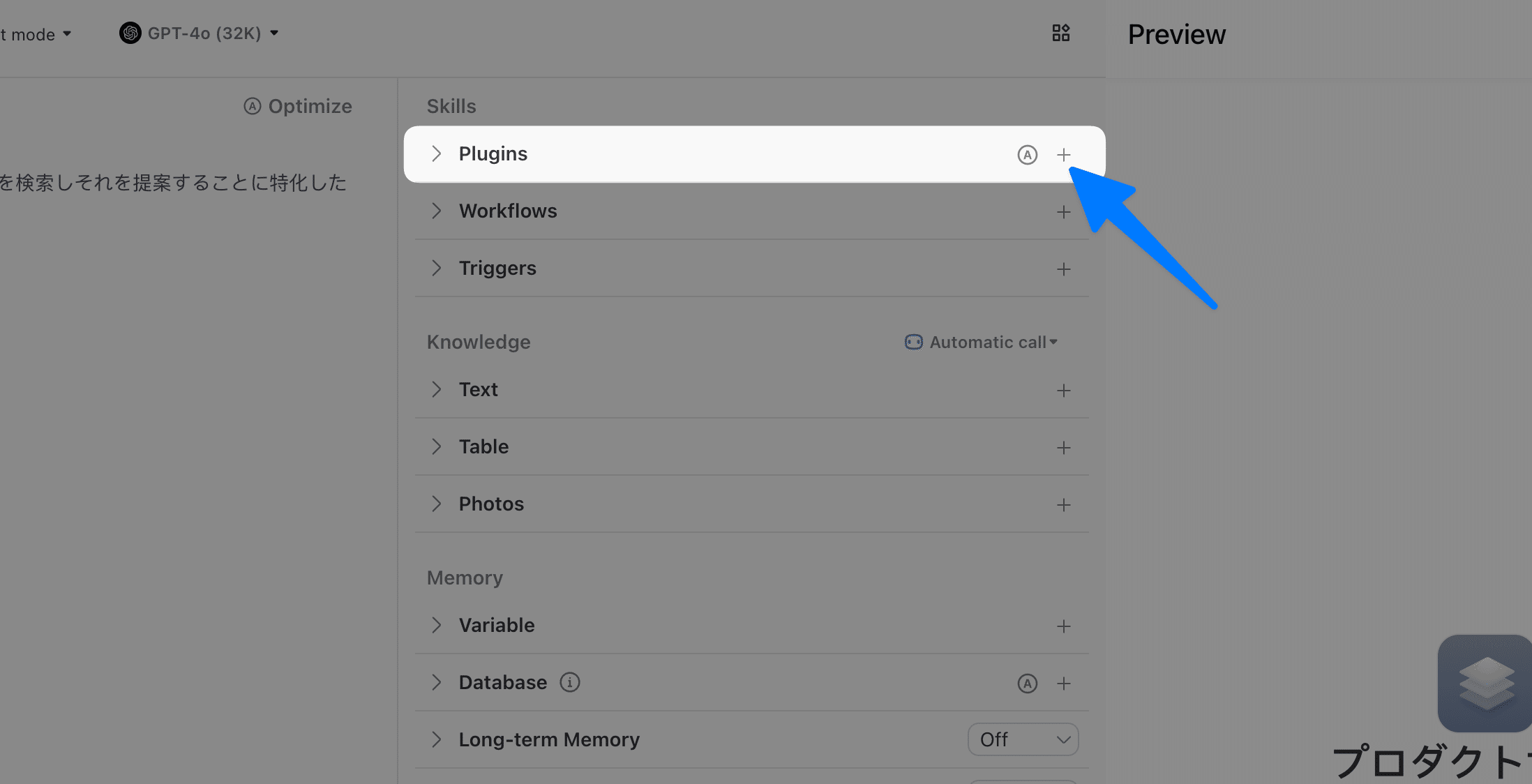
Task: Click the auto-add icon beside Plugins
Action: pyautogui.click(x=1027, y=155)
